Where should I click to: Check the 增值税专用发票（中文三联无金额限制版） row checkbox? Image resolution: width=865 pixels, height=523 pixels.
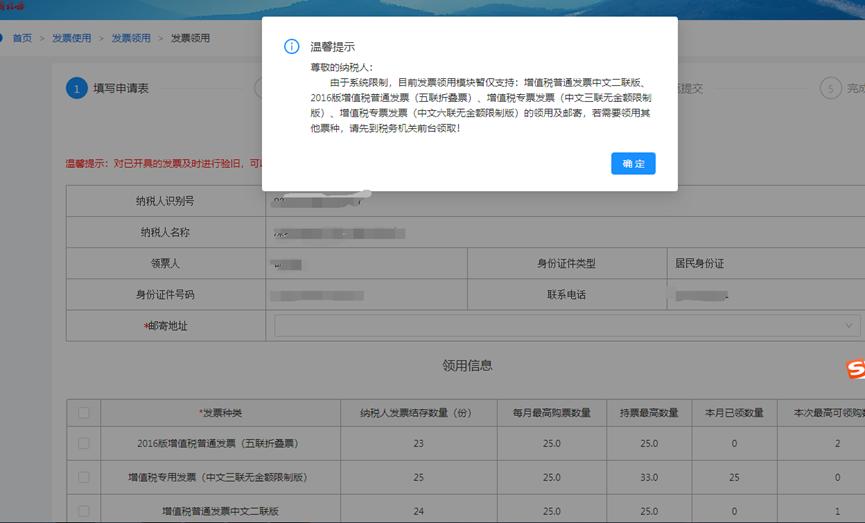coord(83,477)
